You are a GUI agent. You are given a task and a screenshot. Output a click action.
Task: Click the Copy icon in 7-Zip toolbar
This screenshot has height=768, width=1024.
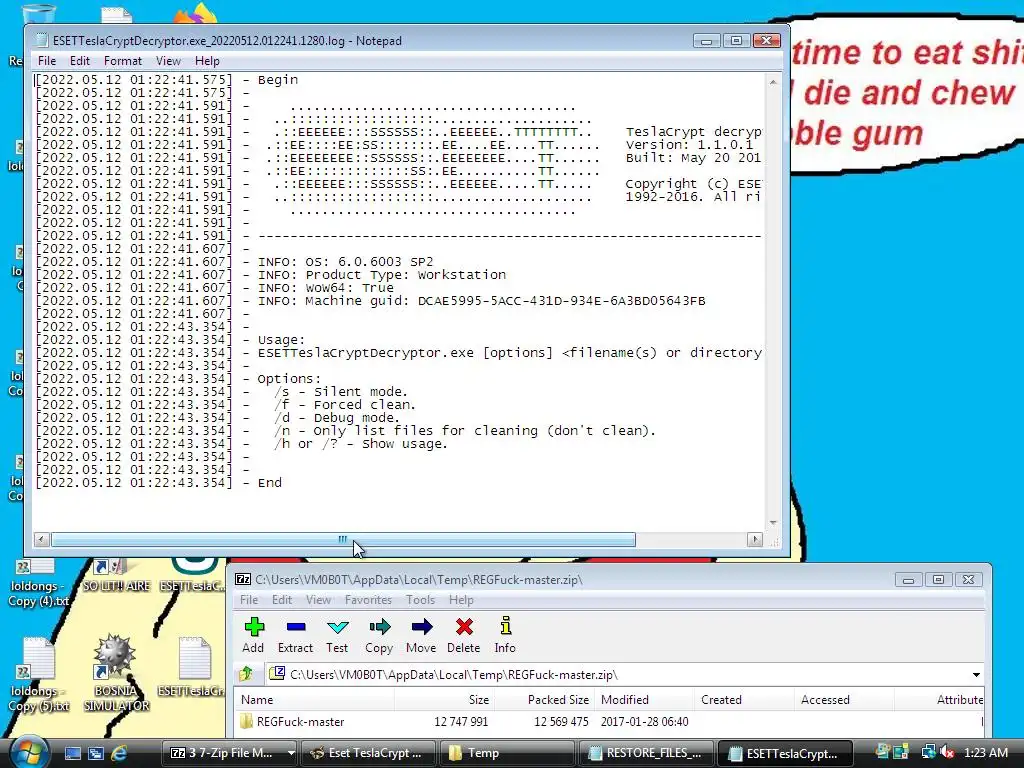pos(379,628)
